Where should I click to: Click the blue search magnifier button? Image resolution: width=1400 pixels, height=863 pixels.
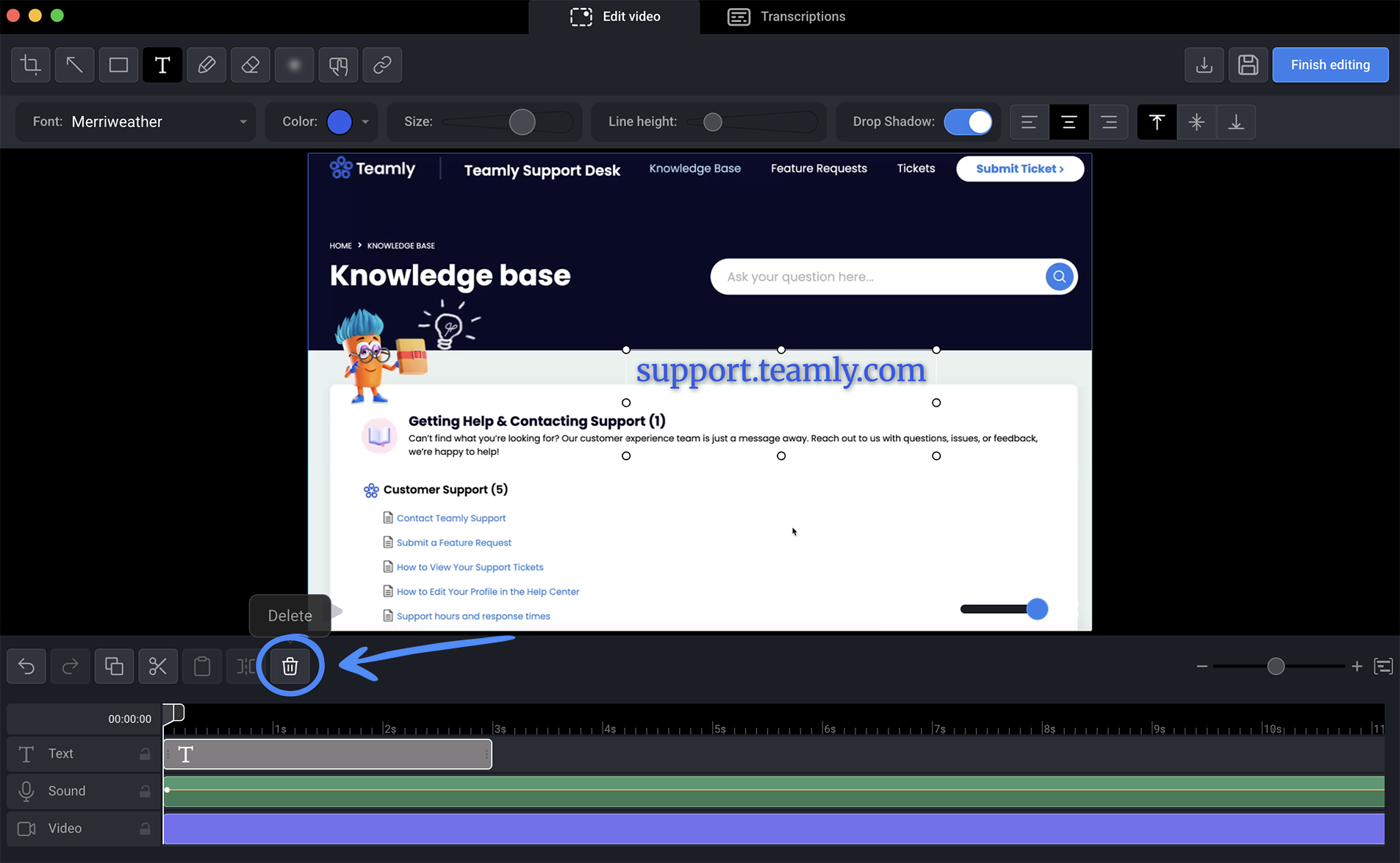[1059, 276]
